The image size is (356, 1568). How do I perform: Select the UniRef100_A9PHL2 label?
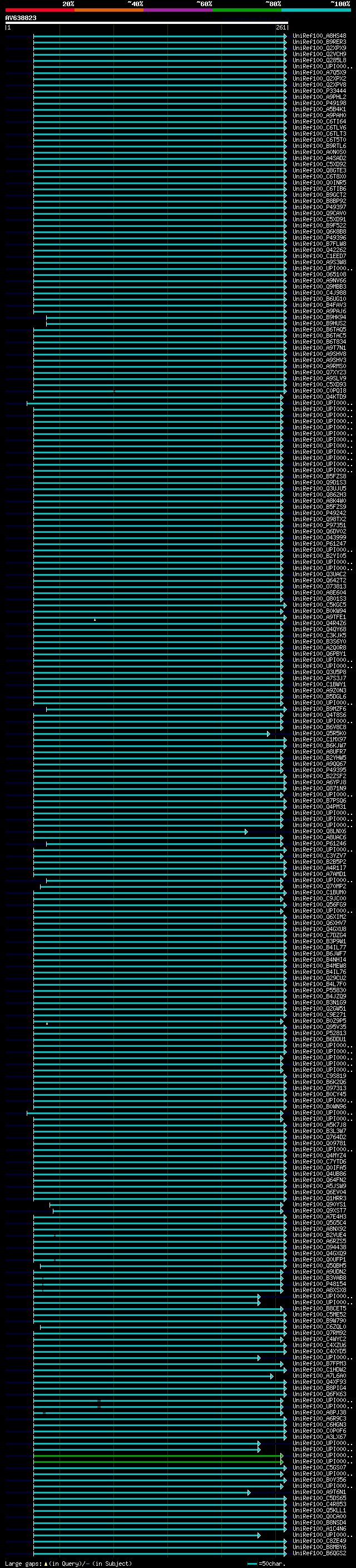[319, 97]
